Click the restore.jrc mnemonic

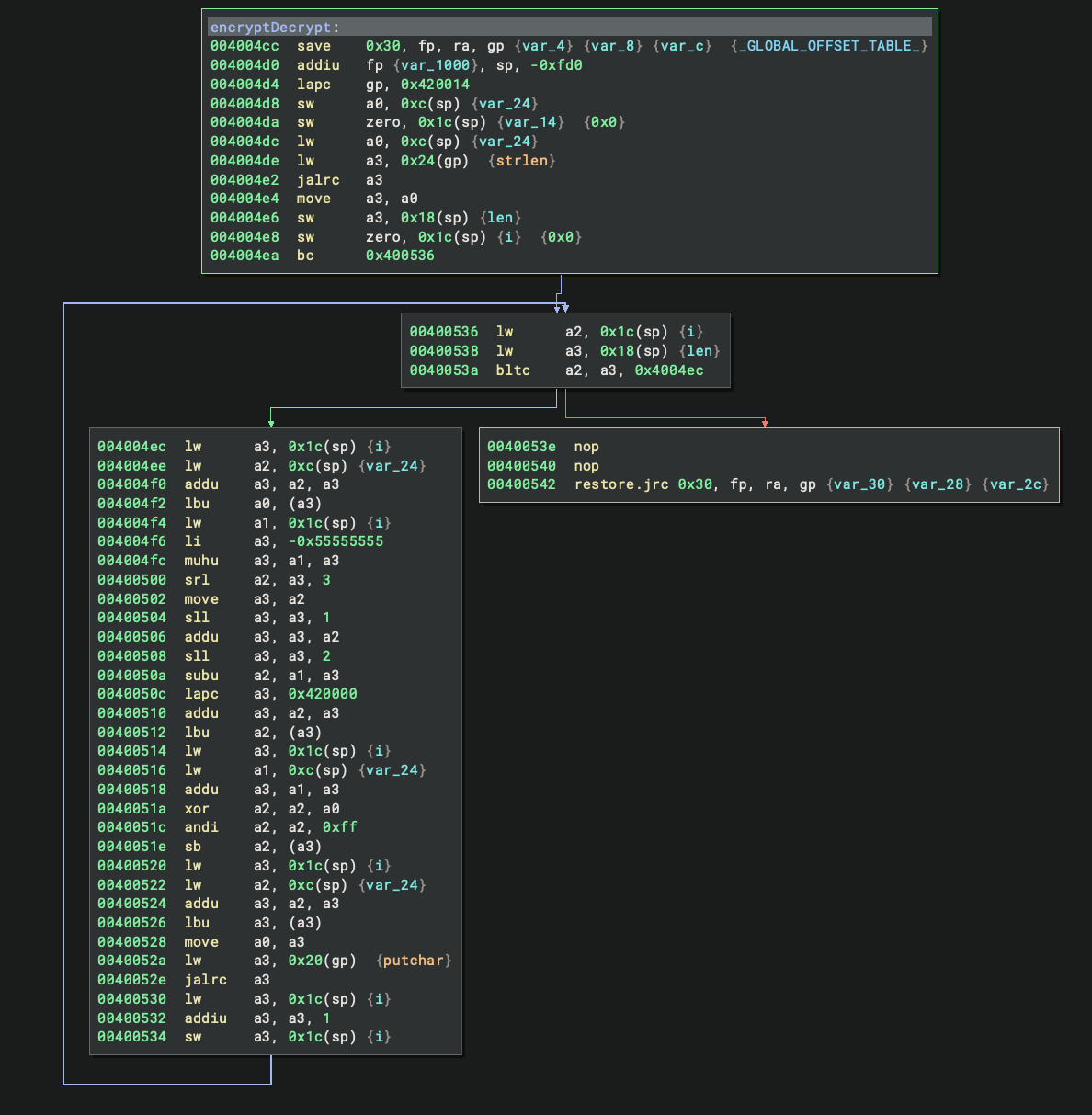click(x=621, y=484)
